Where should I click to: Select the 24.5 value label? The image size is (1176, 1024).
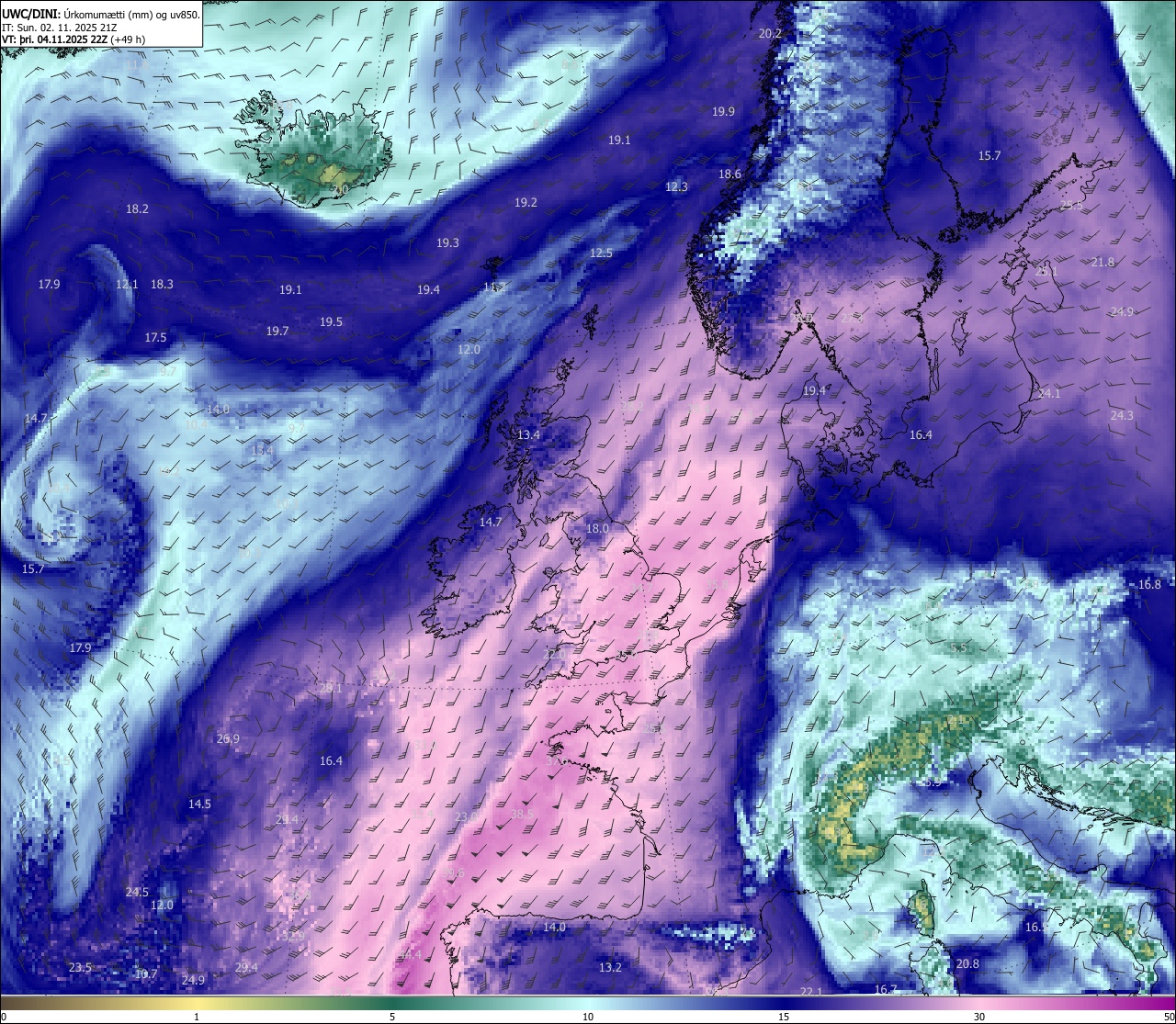click(137, 892)
